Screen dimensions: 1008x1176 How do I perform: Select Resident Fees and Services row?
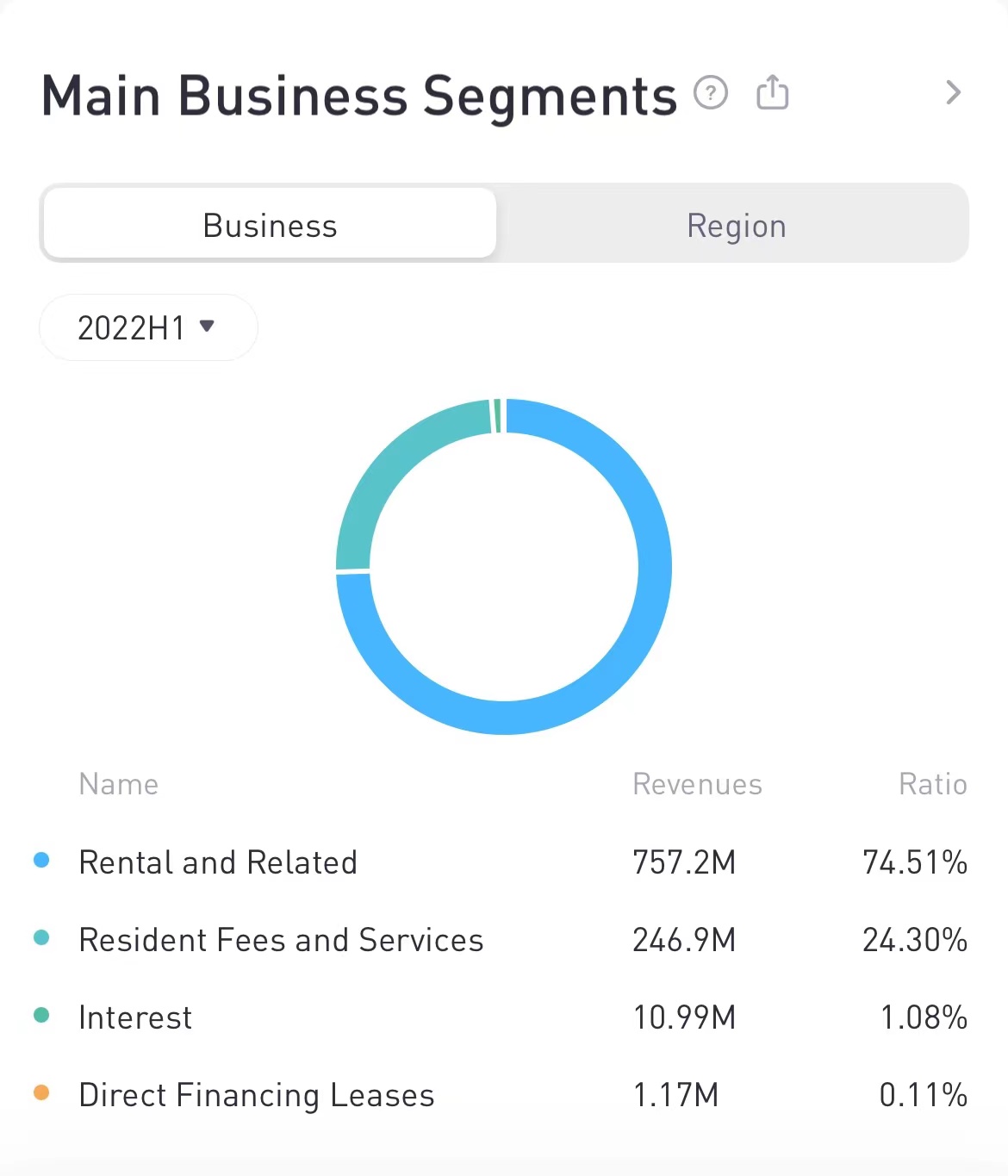point(281,940)
